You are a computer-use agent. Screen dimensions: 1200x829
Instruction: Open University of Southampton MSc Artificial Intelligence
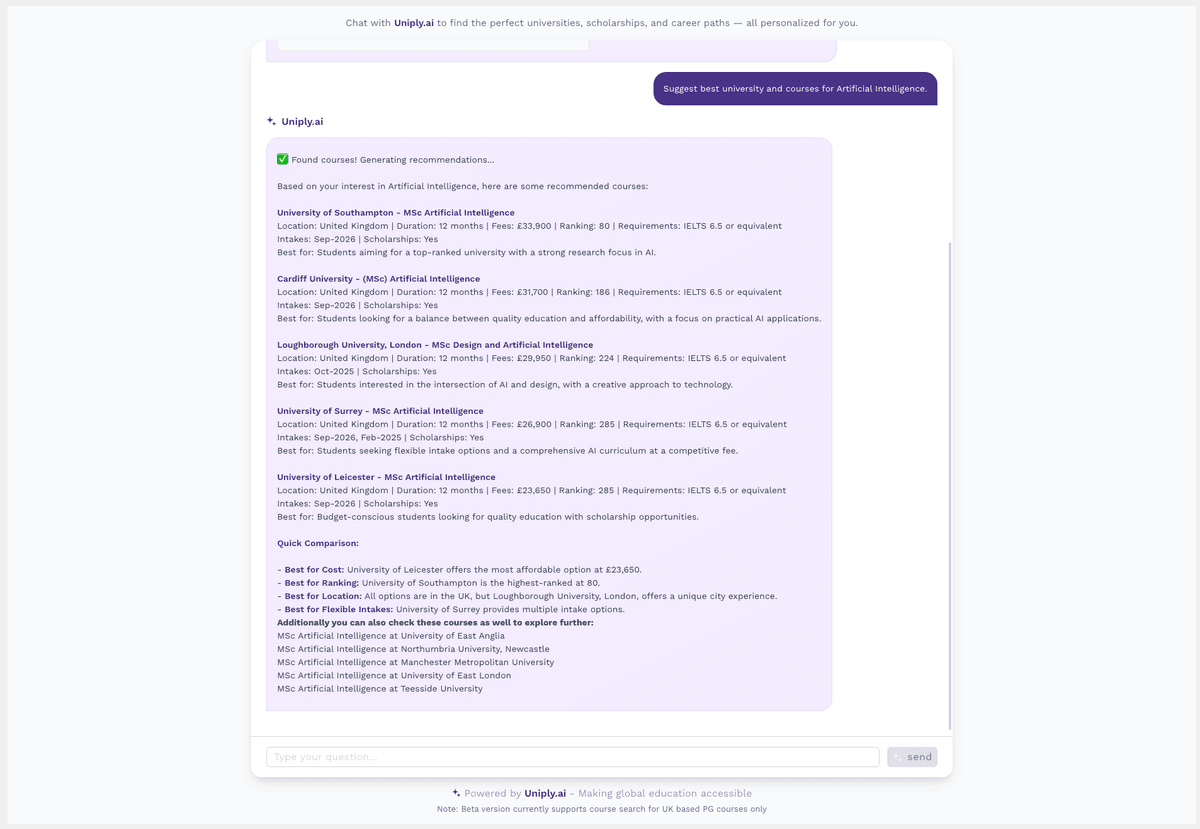(396, 212)
